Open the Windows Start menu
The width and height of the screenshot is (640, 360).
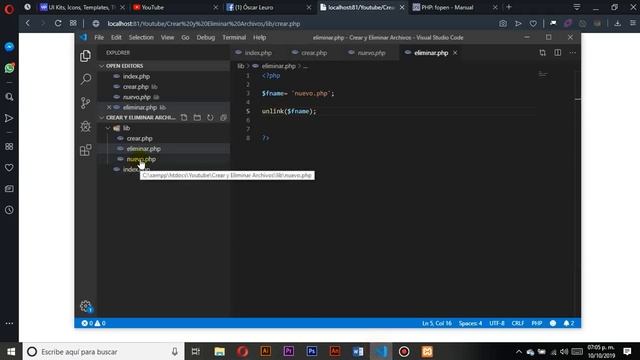pos(11,351)
